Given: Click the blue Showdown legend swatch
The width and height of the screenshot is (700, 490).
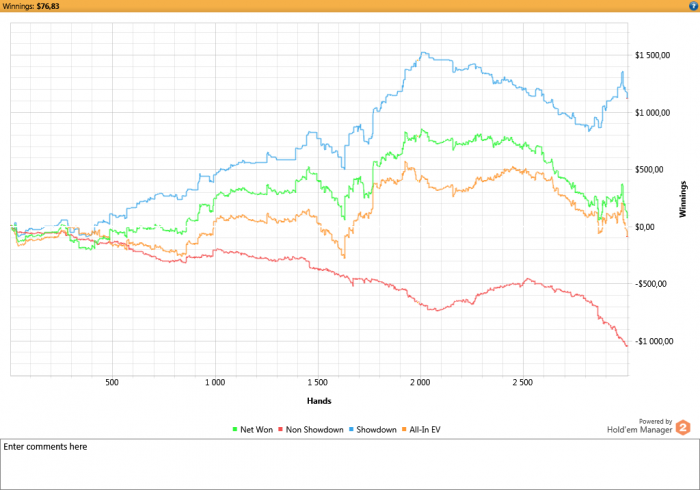Looking at the screenshot, I should 351,429.
